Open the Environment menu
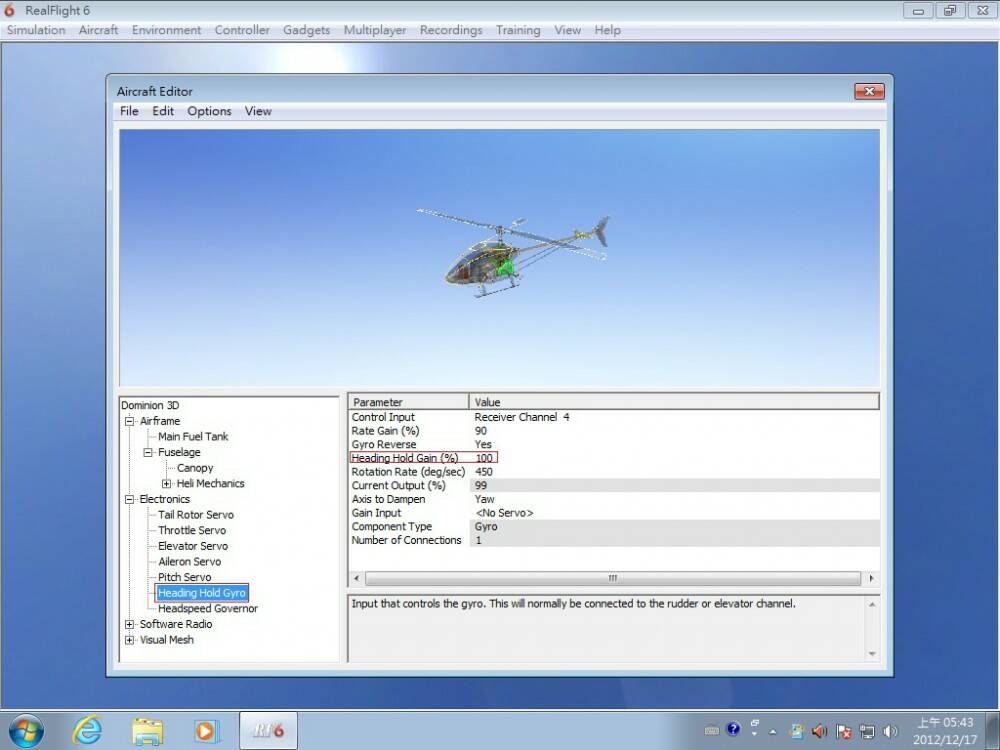 (166, 30)
